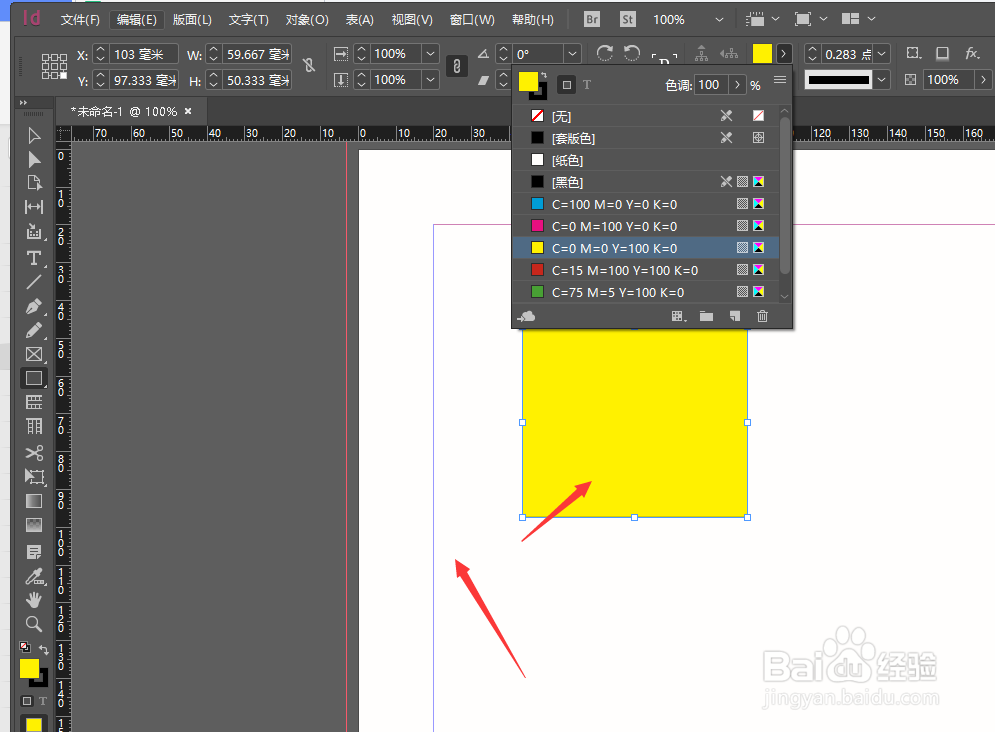
Task: Select the Gap tool
Action: tap(34, 207)
